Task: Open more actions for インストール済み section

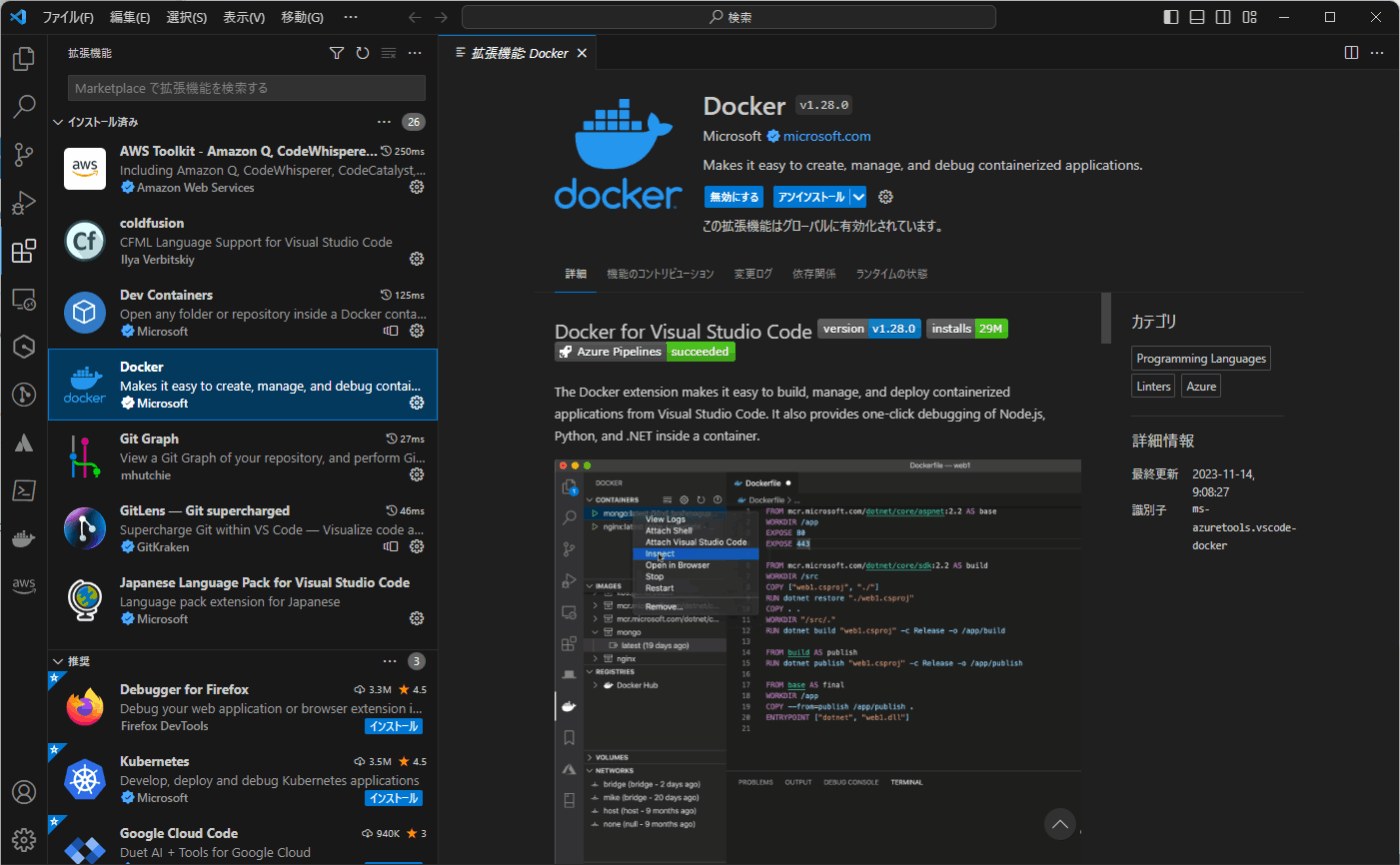Action: tap(384, 122)
